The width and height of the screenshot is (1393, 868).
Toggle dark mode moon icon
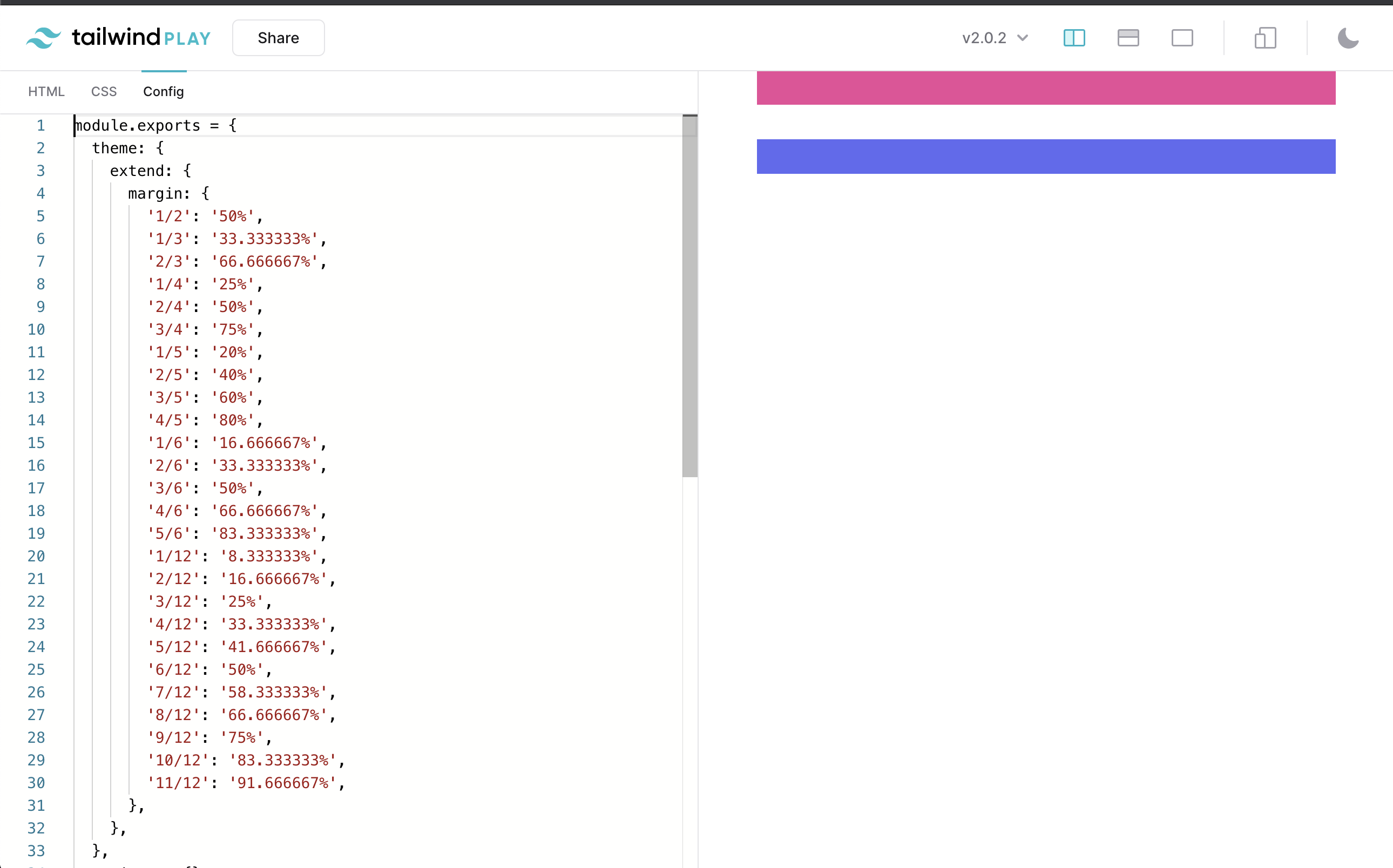pyautogui.click(x=1348, y=38)
